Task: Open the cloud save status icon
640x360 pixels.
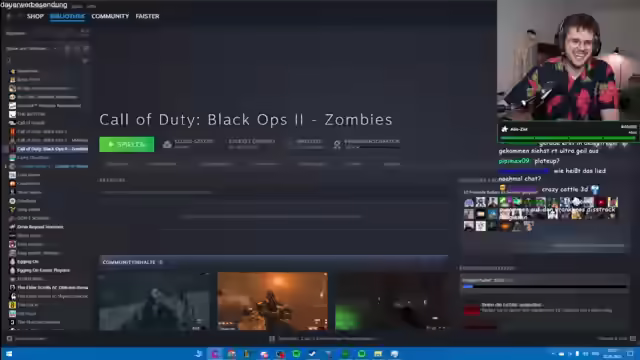Action: click(167, 144)
